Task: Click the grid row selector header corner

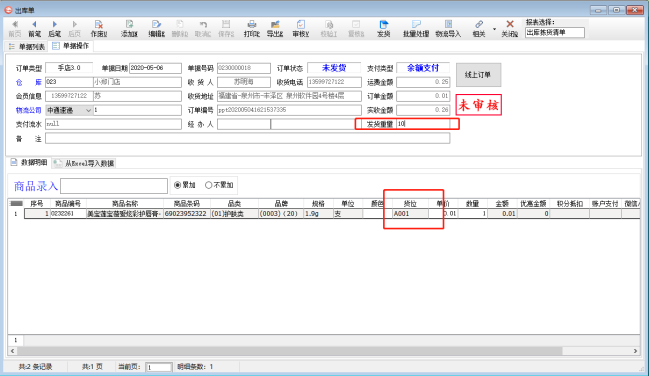Action: 16,203
